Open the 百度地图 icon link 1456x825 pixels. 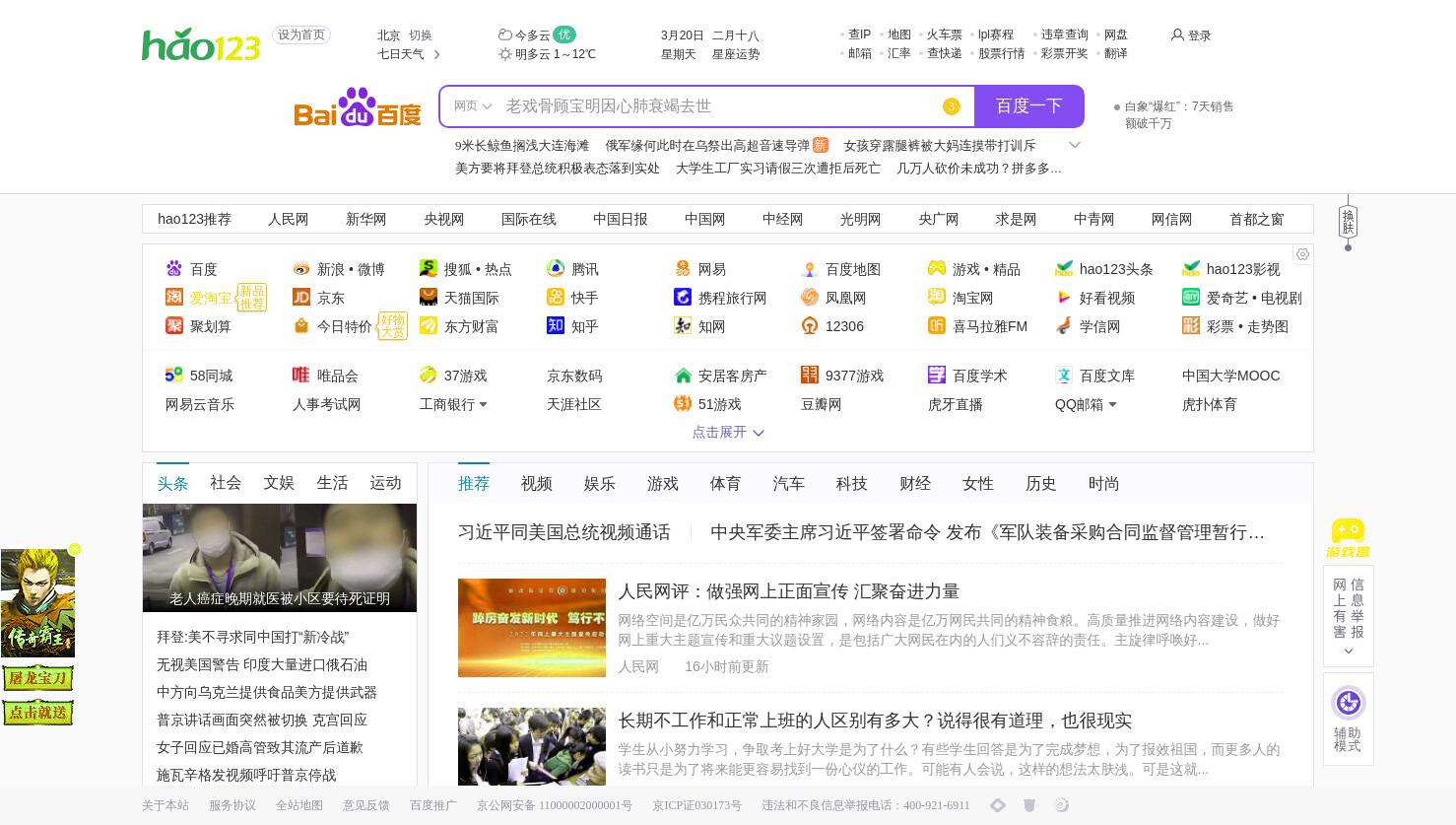pos(810,268)
